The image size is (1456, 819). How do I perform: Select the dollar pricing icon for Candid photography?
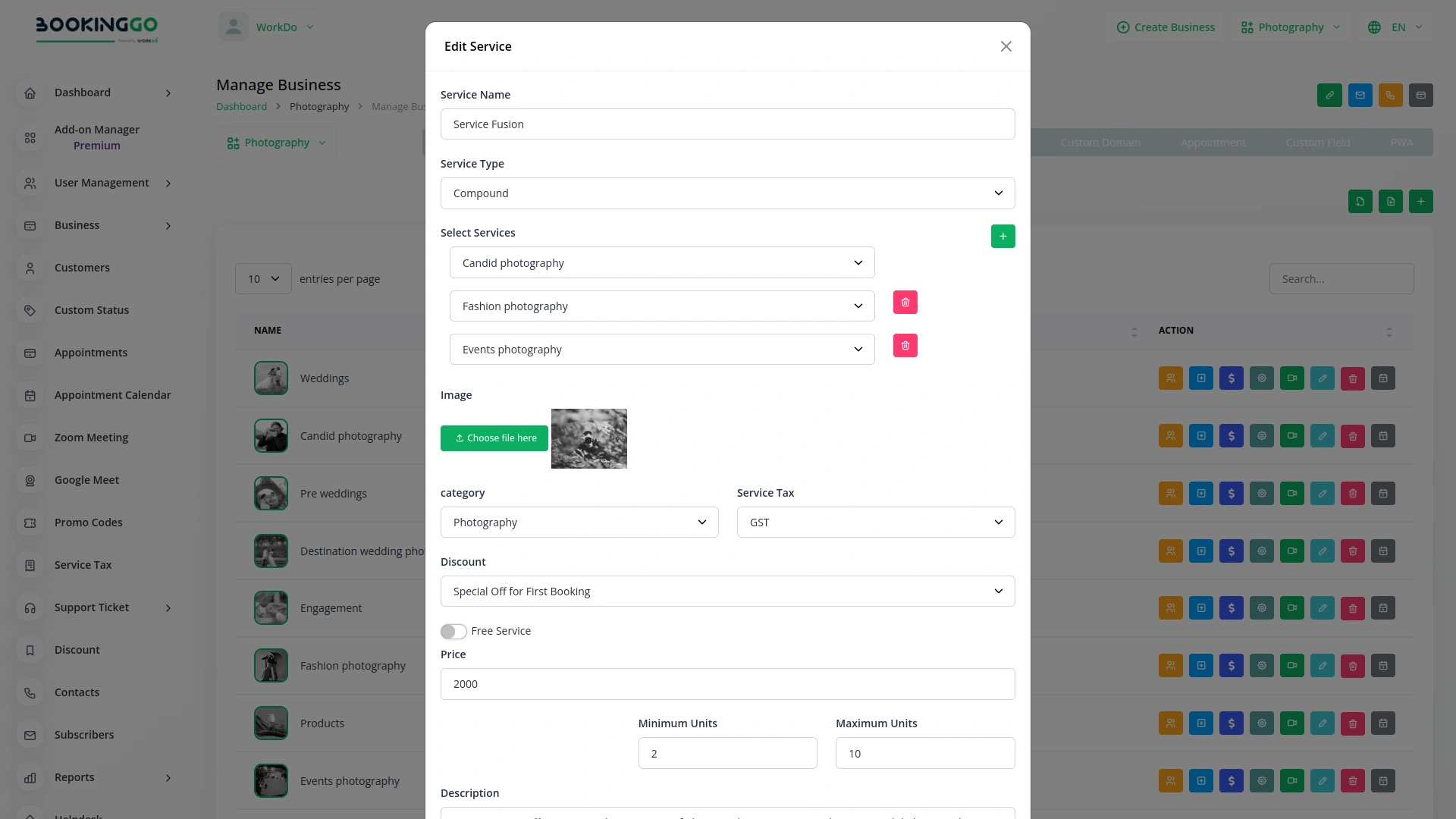1232,435
